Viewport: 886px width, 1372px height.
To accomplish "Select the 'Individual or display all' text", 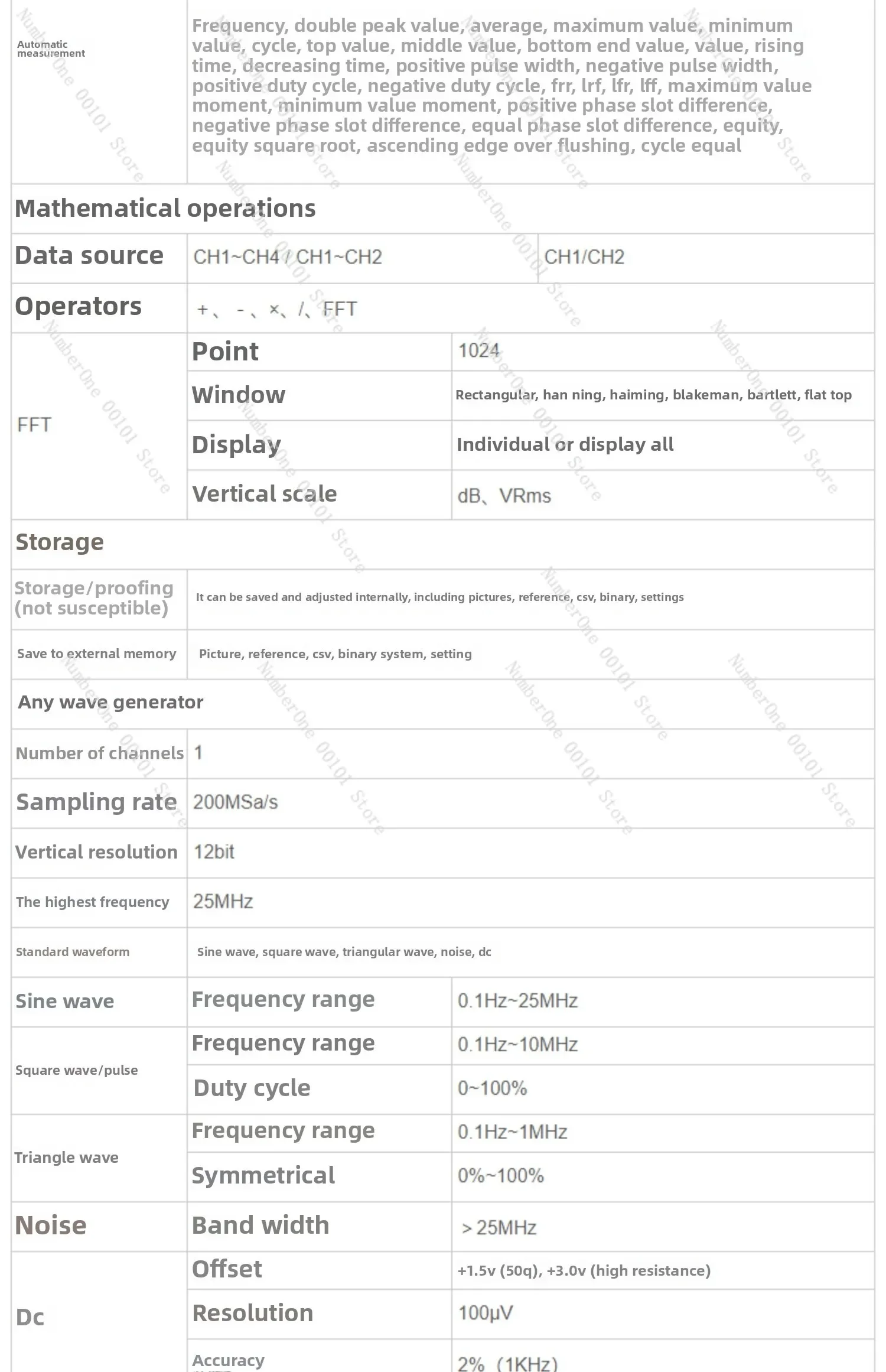I will coord(565,444).
